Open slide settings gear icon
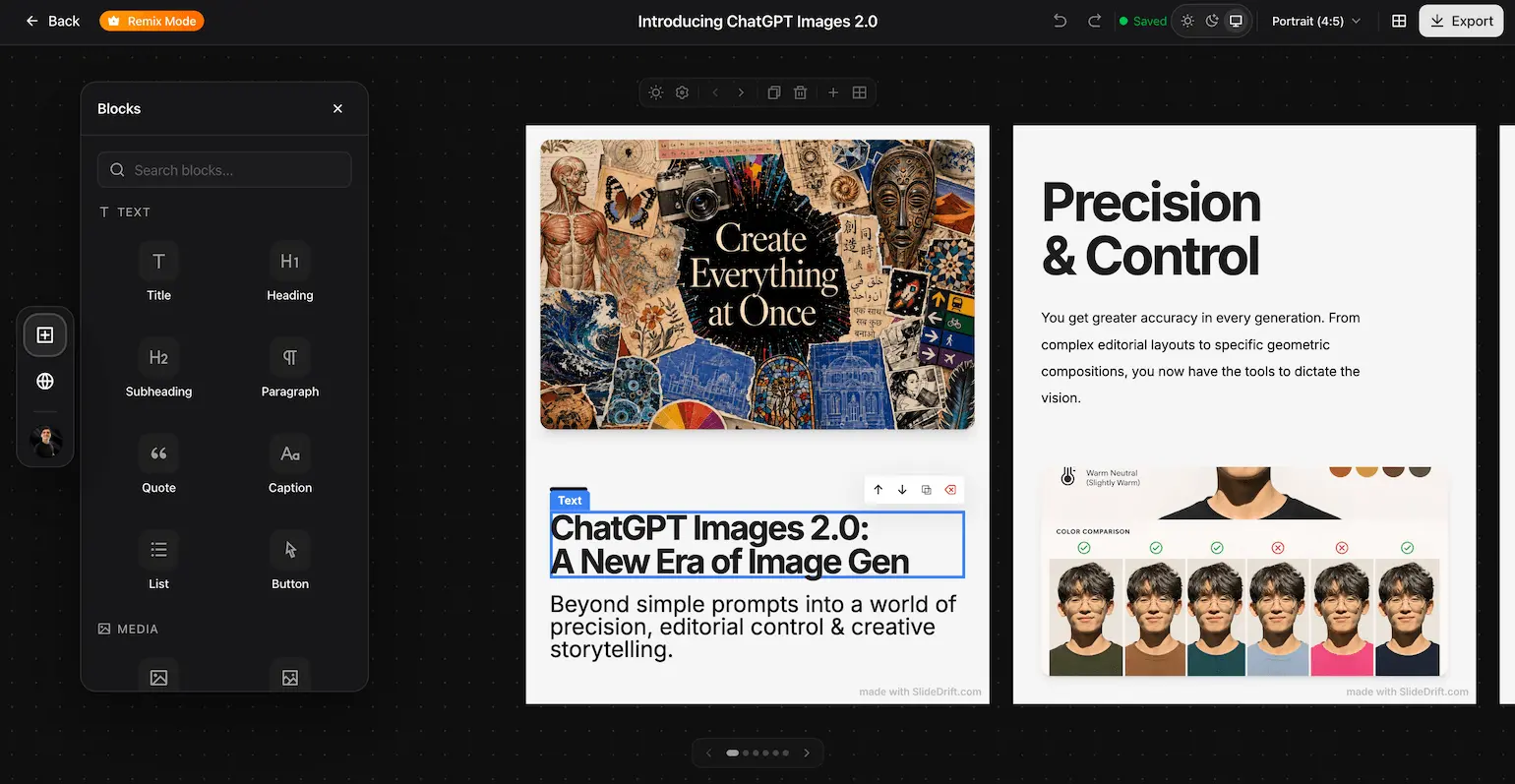 (x=683, y=92)
